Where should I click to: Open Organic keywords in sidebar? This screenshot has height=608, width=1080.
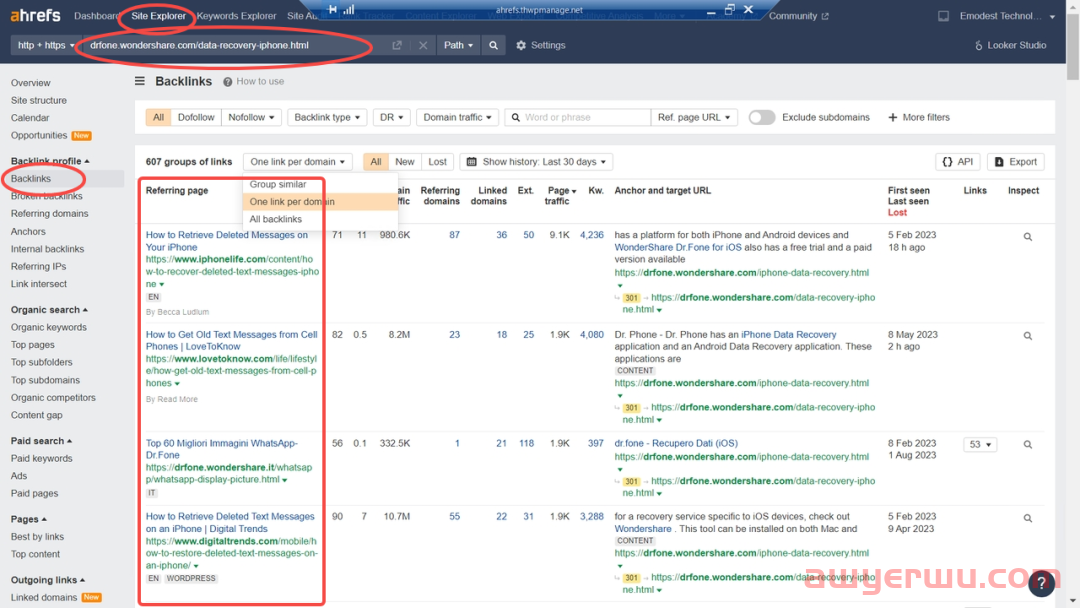tap(49, 327)
